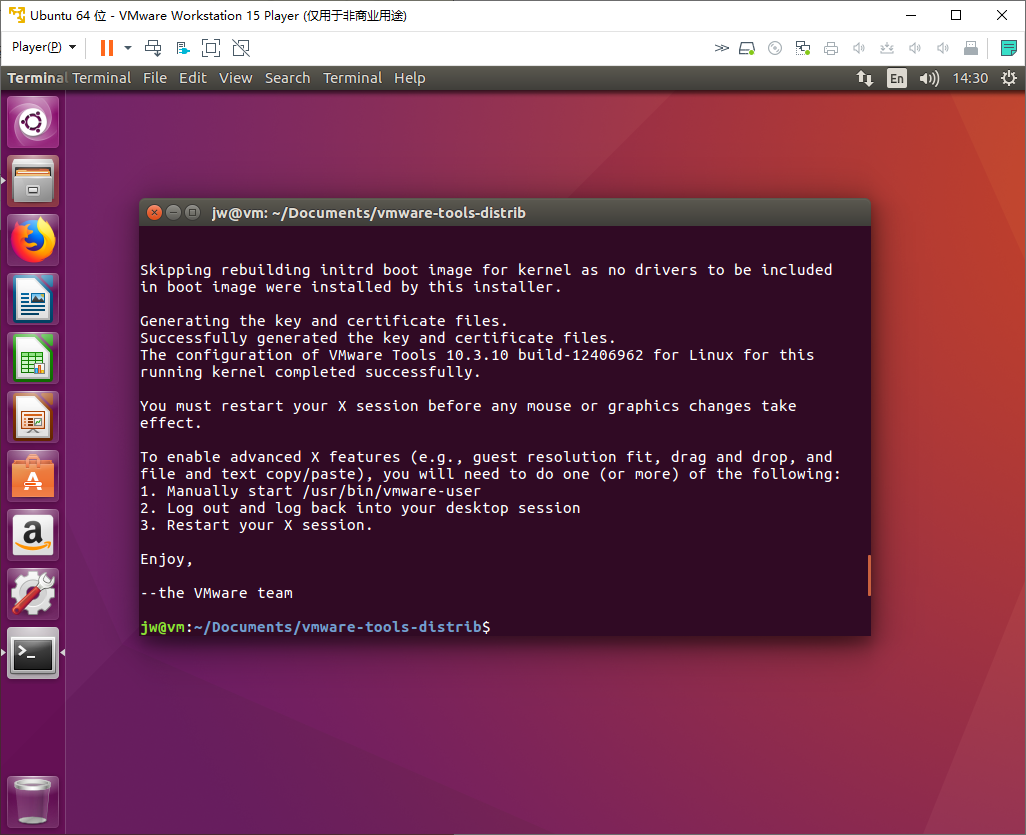Send Ctrl+Alt+Del to the virtual machine
This screenshot has height=835, width=1026.
click(x=153, y=48)
